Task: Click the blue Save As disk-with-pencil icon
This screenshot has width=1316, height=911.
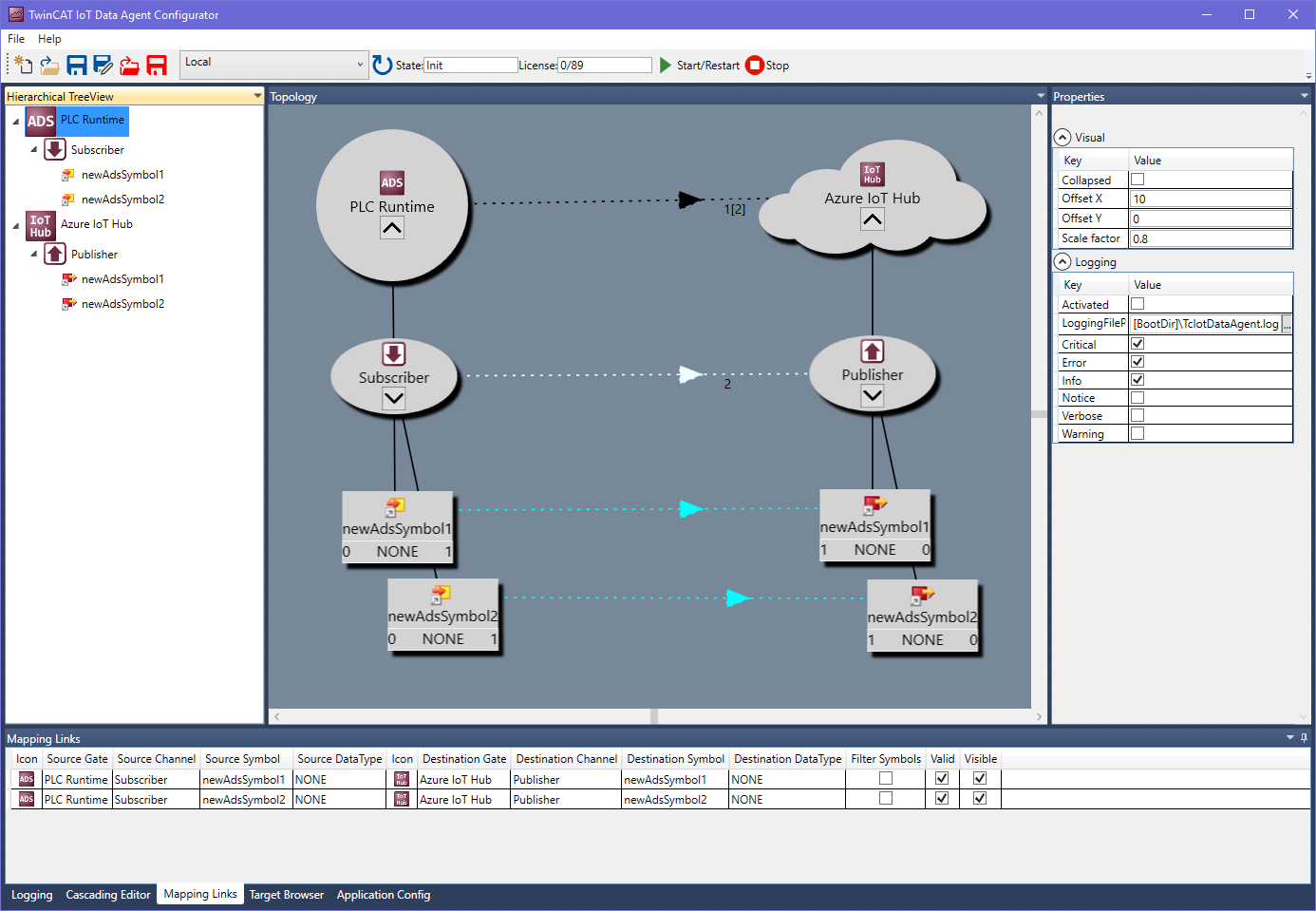Action: (x=103, y=65)
